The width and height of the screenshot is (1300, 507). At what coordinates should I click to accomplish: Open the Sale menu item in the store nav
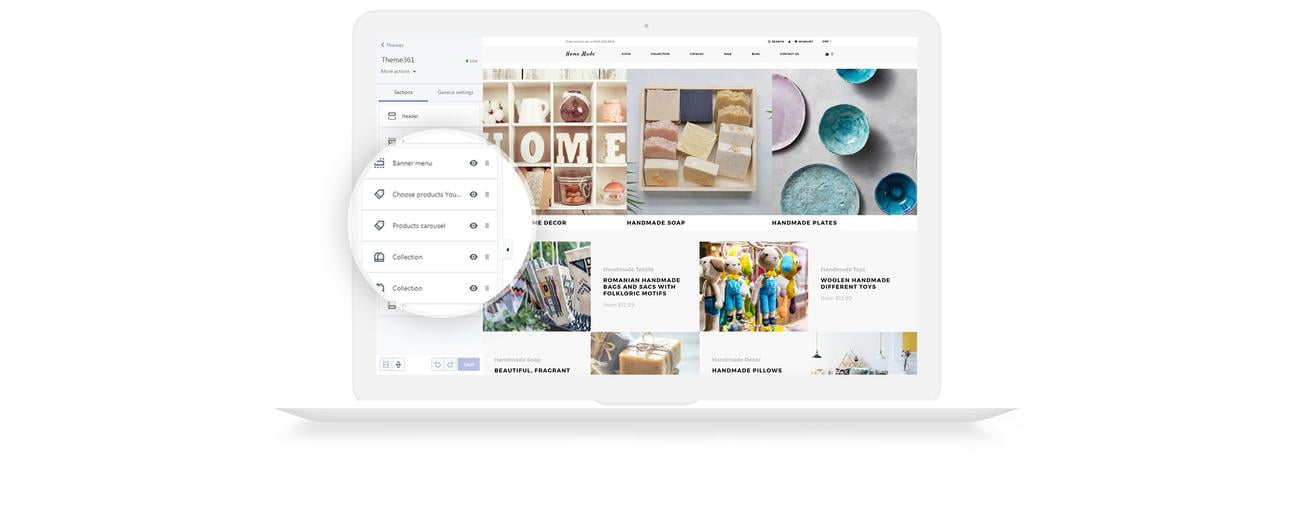[728, 54]
